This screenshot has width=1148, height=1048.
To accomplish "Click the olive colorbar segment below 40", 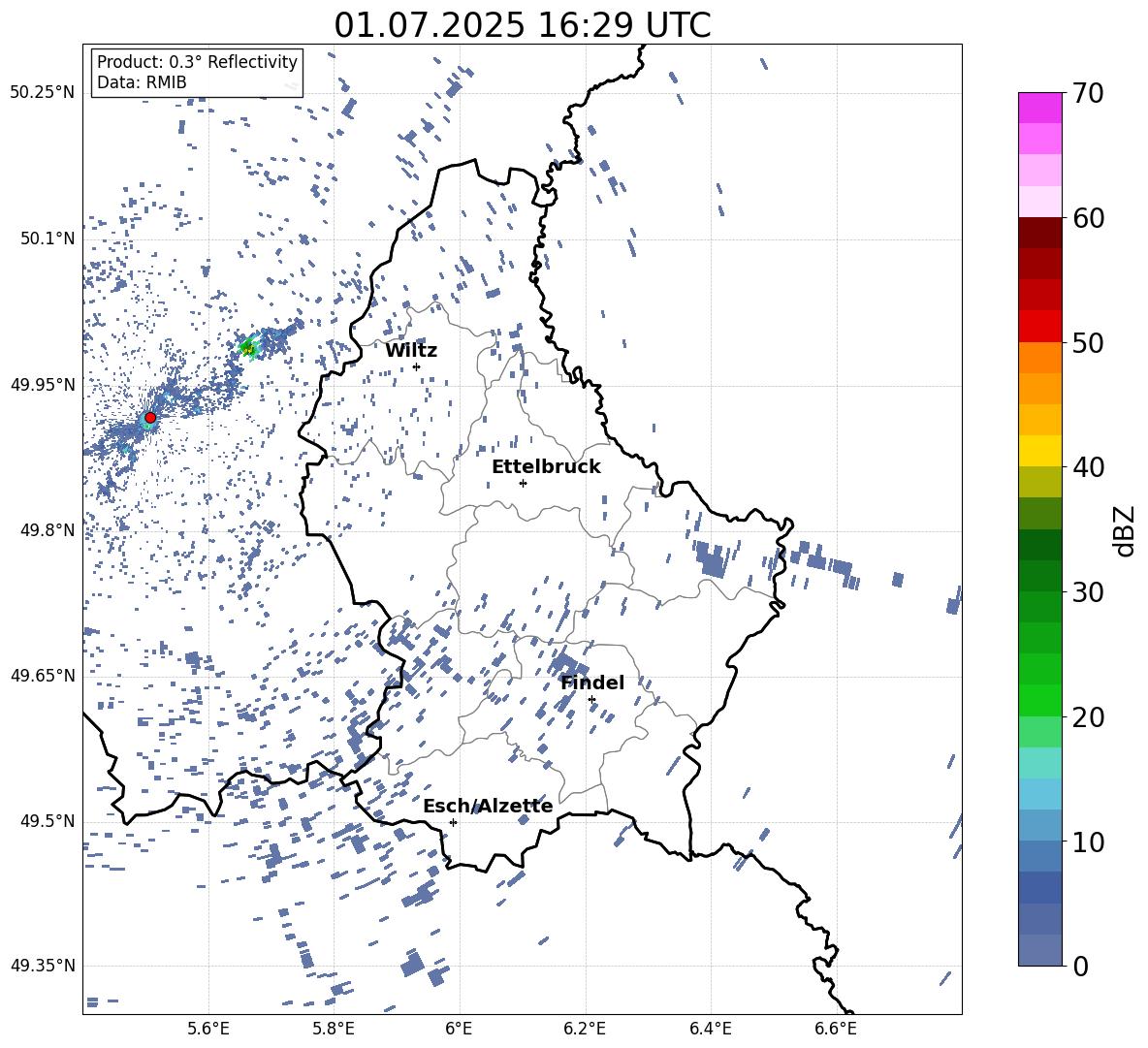I will (1040, 482).
